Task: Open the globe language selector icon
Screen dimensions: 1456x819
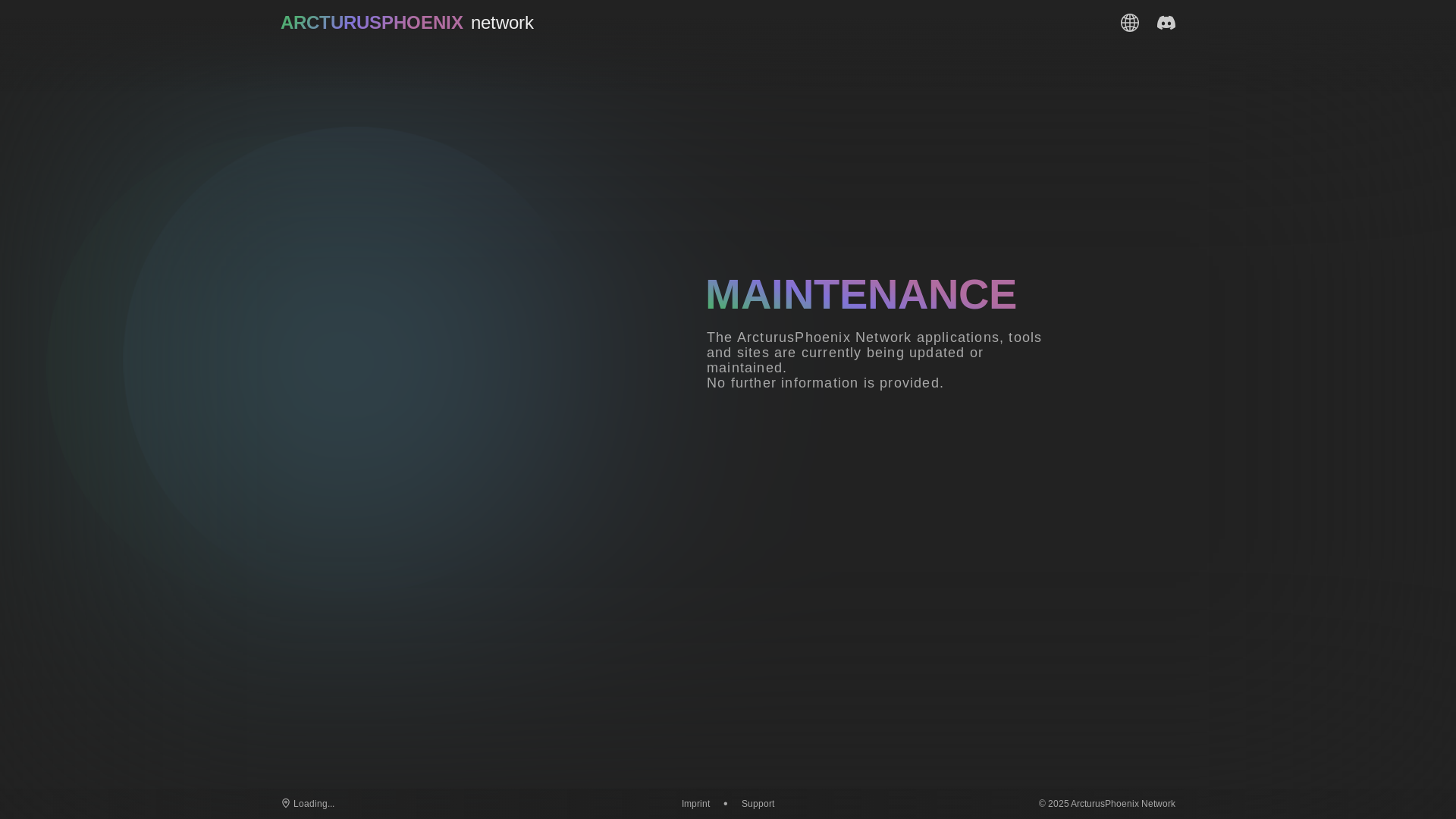Action: (1130, 23)
